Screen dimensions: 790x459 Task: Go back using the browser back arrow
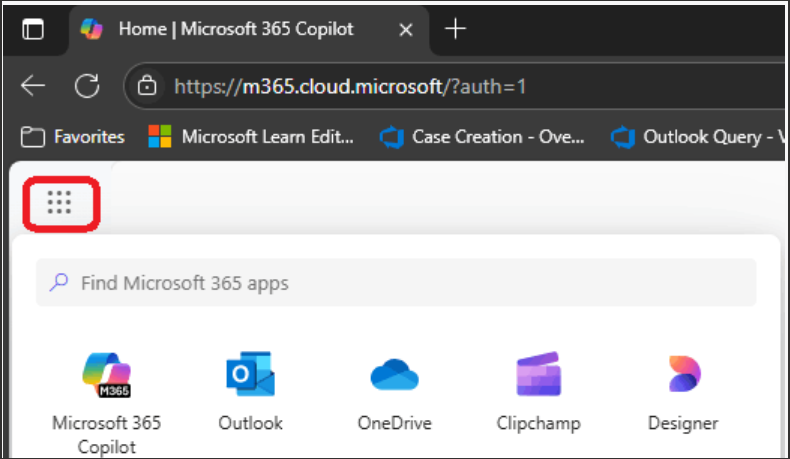33,86
